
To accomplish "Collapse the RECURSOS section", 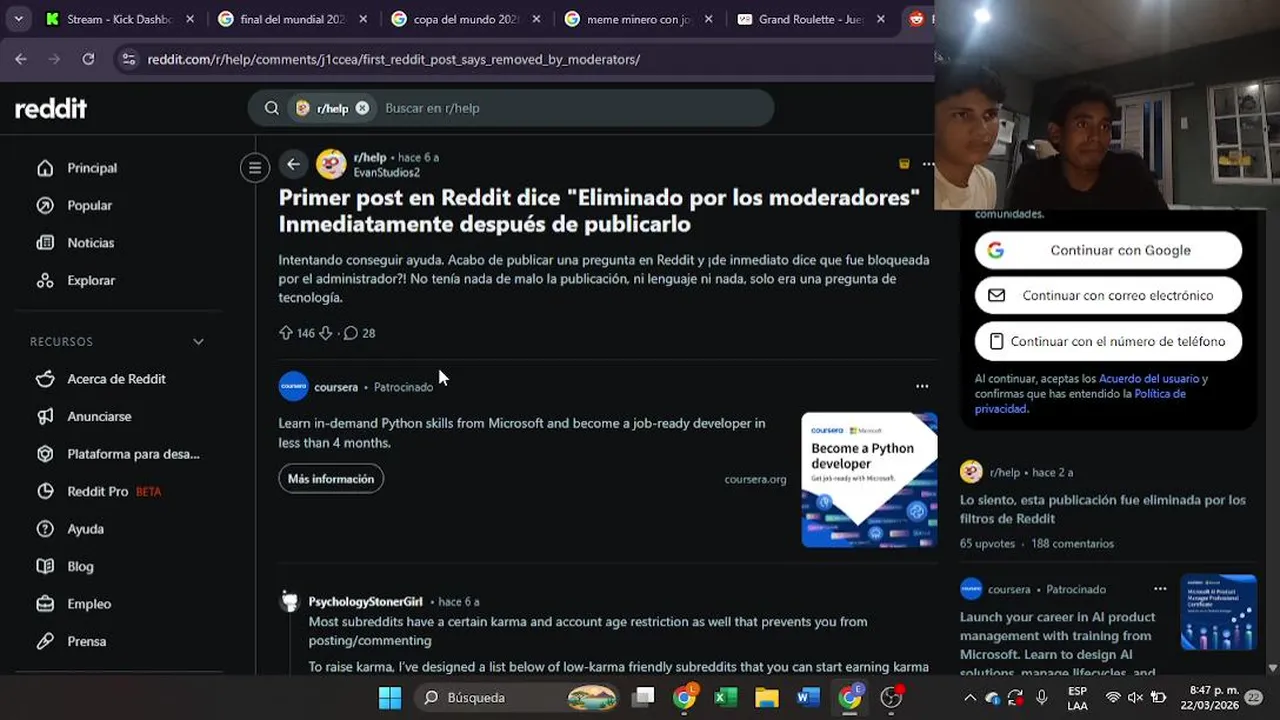I will click(x=198, y=342).
